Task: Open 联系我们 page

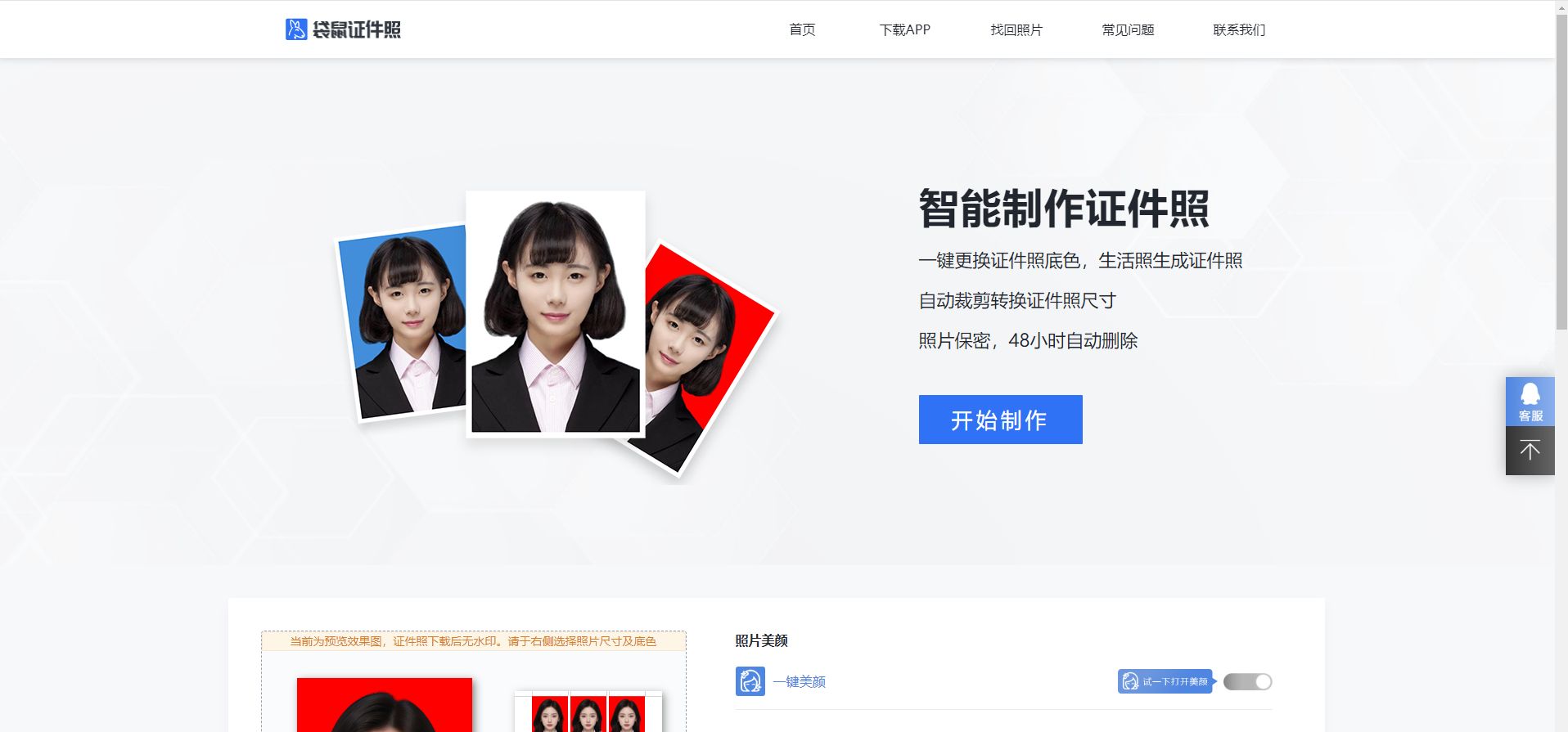Action: point(1239,29)
